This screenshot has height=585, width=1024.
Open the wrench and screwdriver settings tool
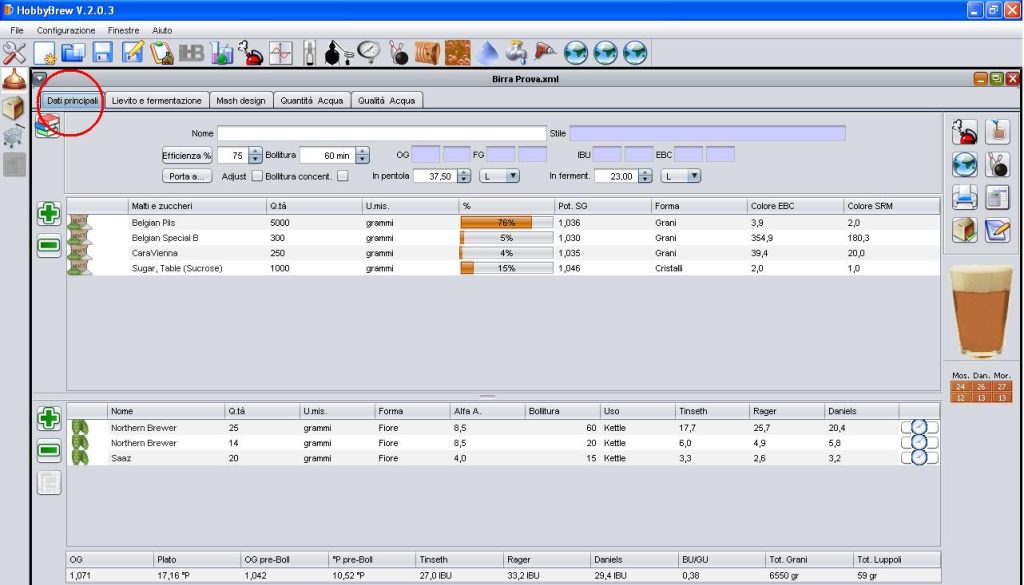14,53
